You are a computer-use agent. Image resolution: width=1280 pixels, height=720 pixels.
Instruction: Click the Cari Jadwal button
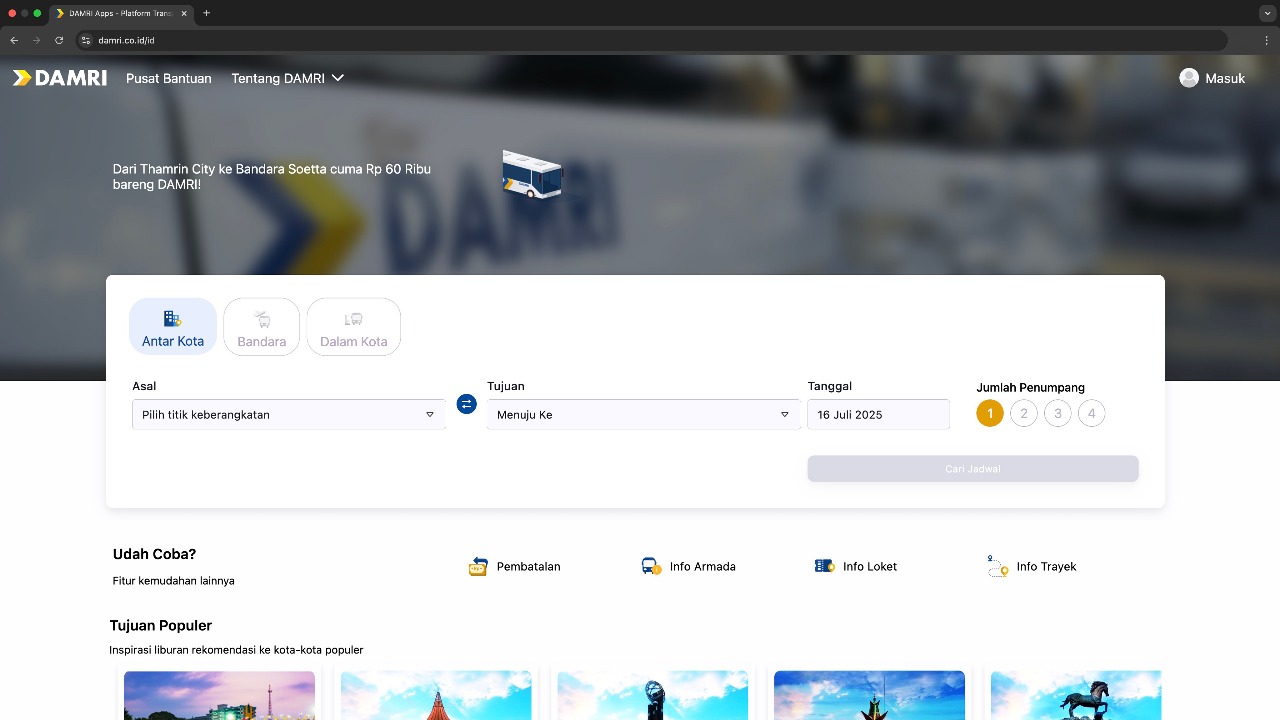[x=973, y=469]
